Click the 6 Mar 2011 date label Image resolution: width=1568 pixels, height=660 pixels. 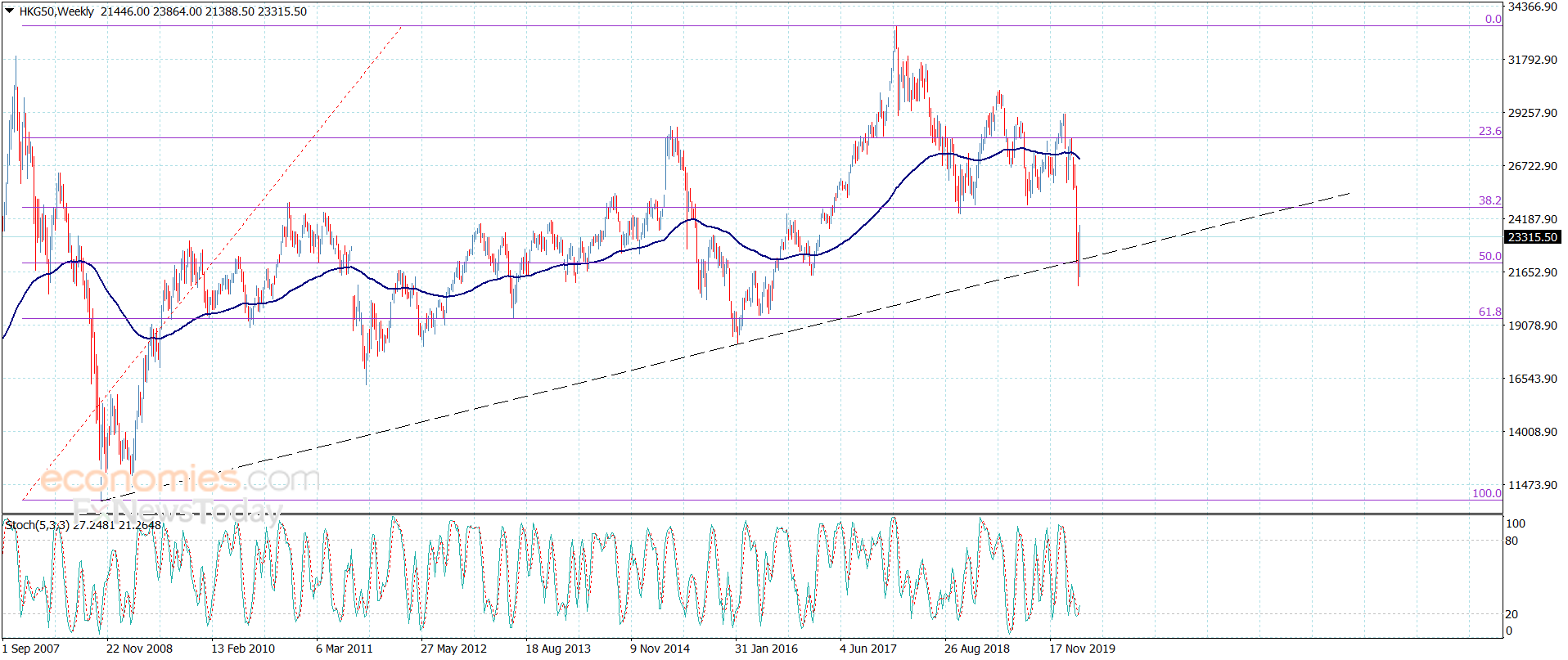tap(345, 649)
